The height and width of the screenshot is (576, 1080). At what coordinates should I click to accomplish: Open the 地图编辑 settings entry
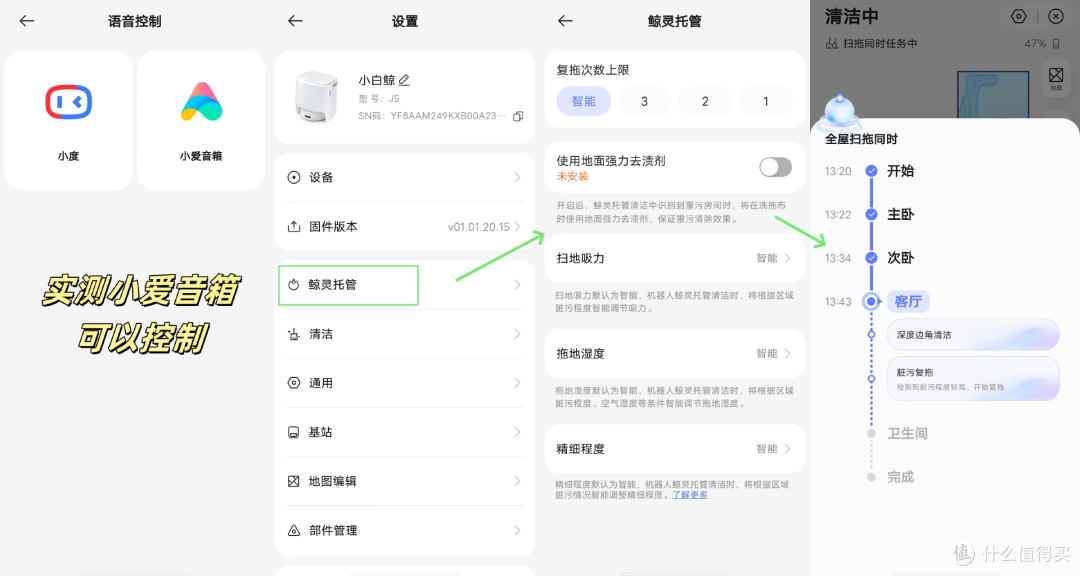point(405,482)
